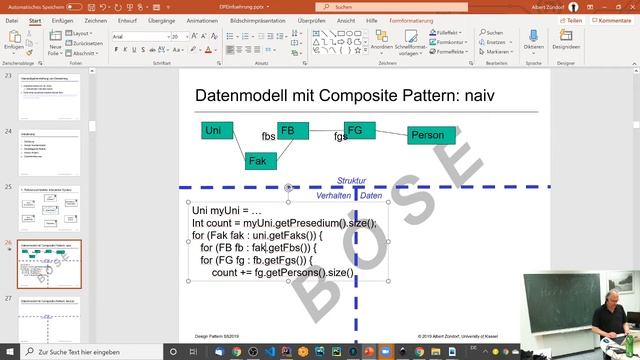Open the Fülleffekt dropdown
The image size is (640, 360).
pyautogui.click(x=445, y=33)
